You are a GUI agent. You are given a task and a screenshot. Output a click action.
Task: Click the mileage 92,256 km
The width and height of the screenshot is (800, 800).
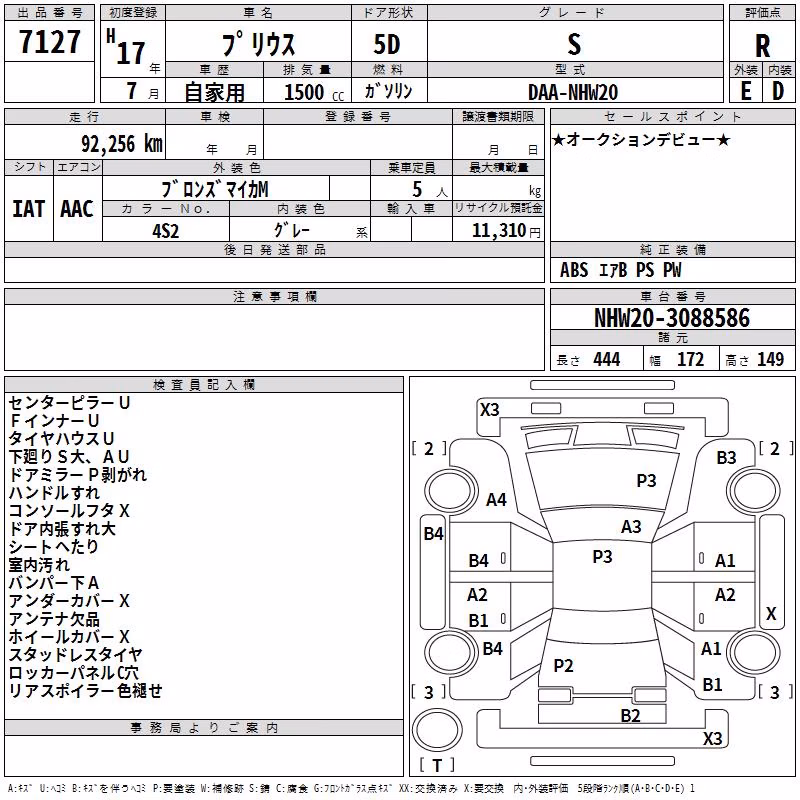[122, 144]
